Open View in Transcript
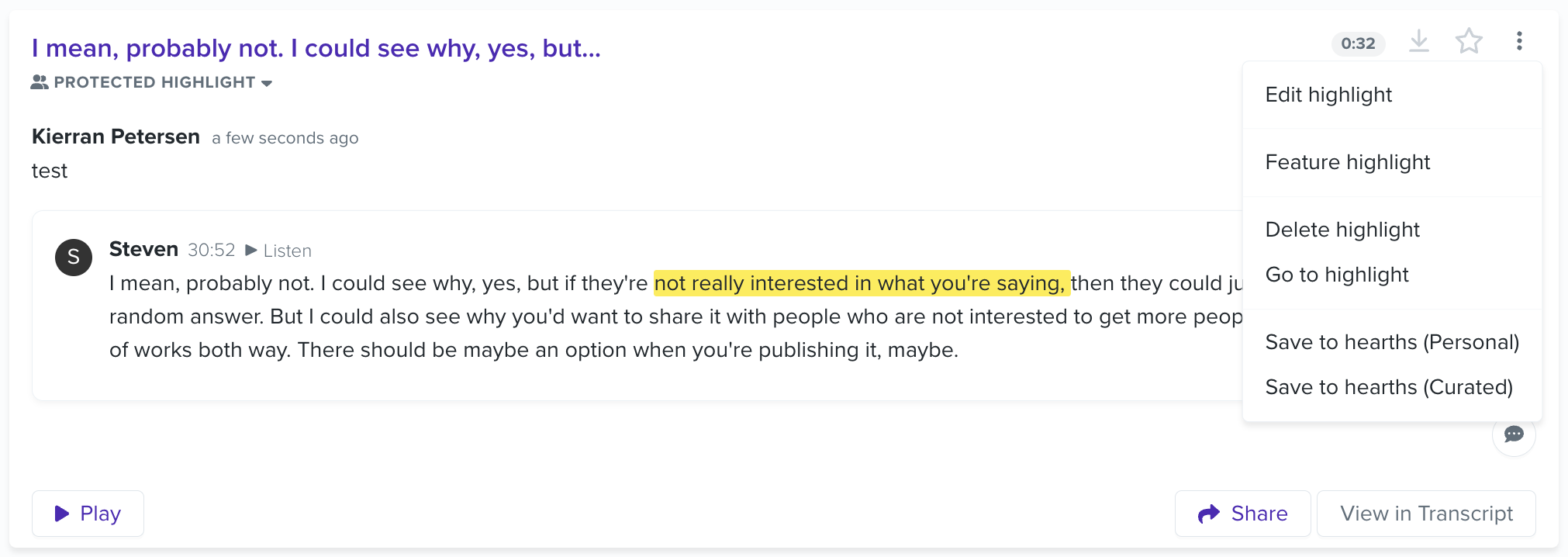 [x=1425, y=514]
